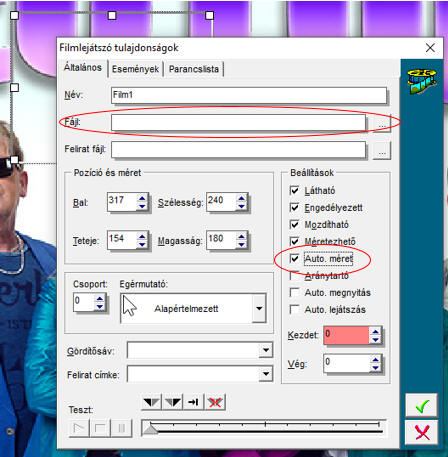Click the arrow-to-bar marker icon

click(x=193, y=402)
